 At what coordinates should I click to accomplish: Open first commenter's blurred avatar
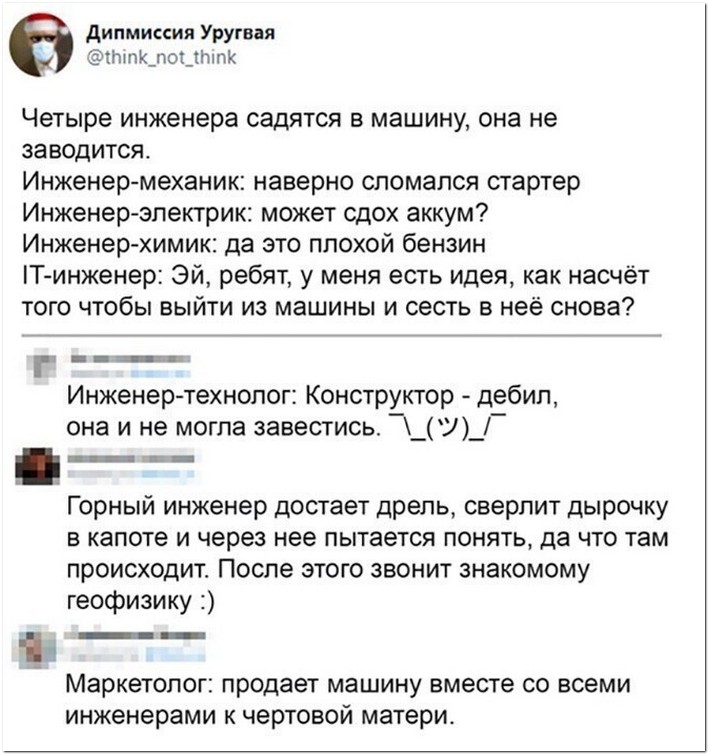41,365
